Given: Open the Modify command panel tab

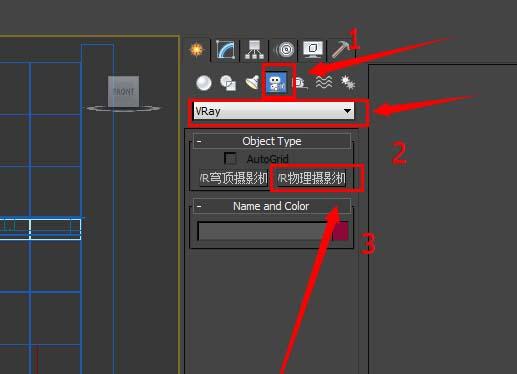Looking at the screenshot, I should 225,50.
